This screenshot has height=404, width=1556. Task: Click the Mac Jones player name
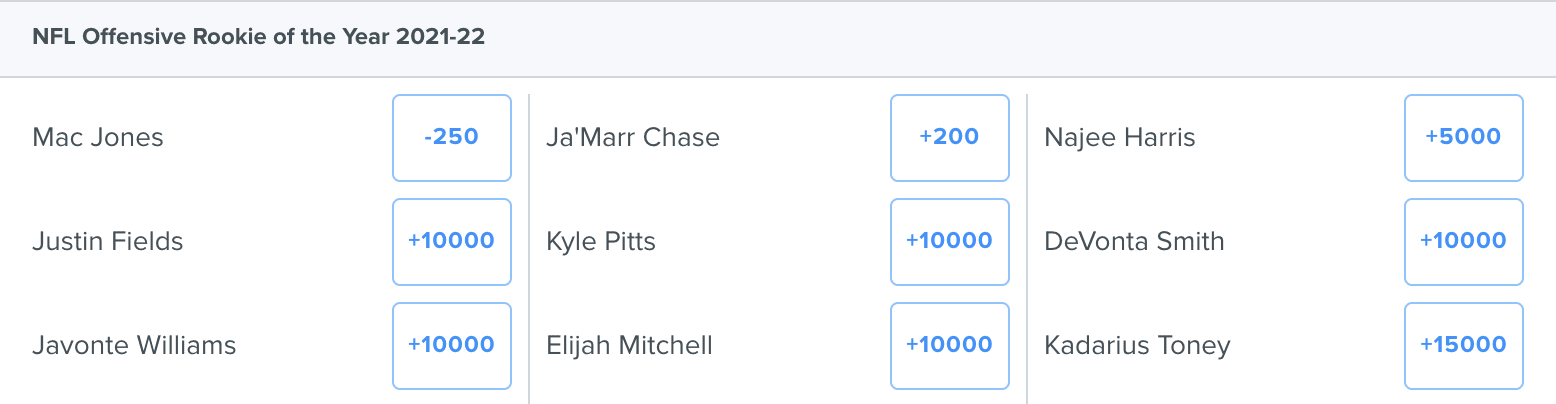pyautogui.click(x=98, y=137)
